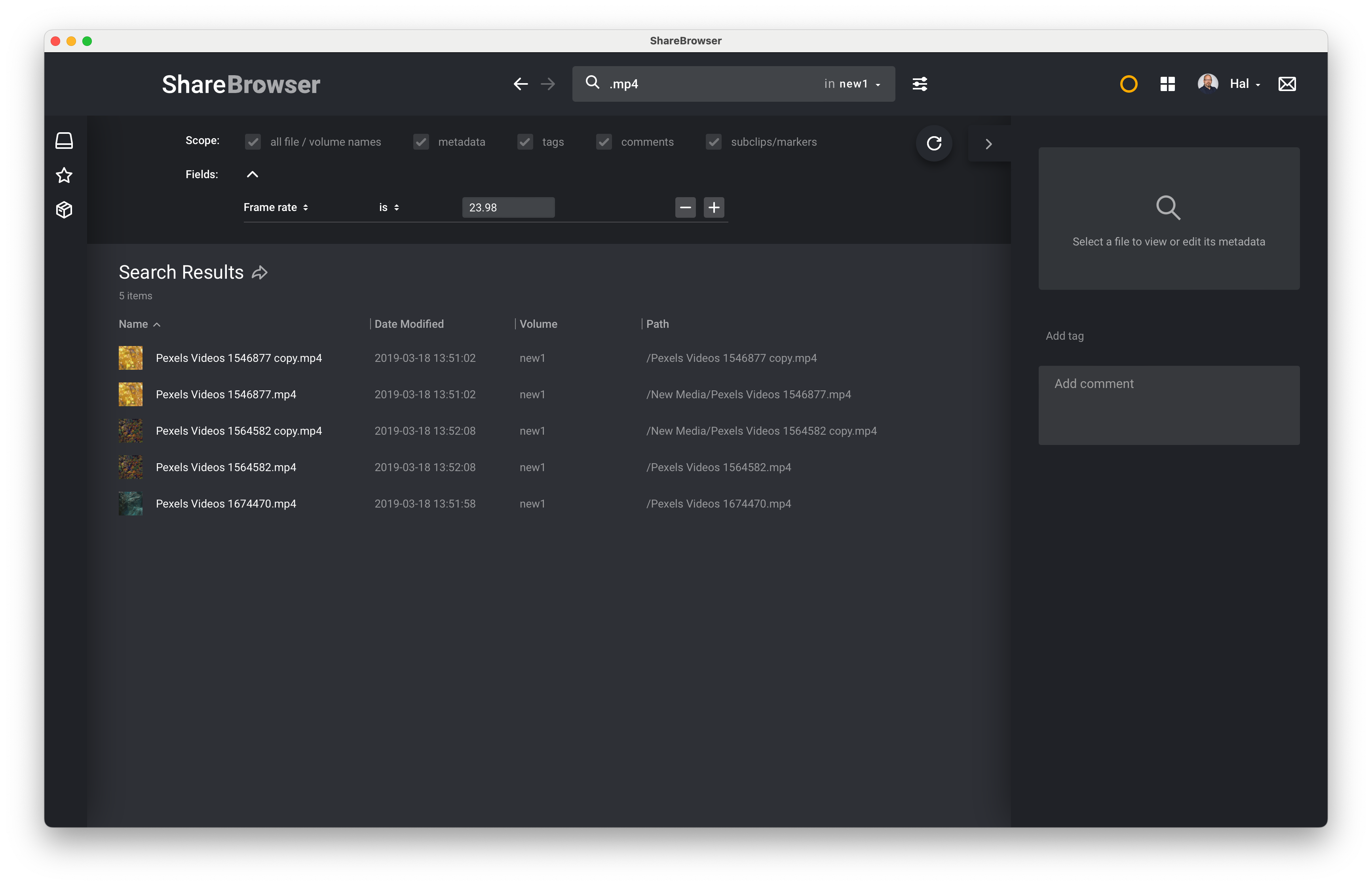The image size is (1372, 886).
Task: Sort by Date Modified column header
Action: [409, 325]
